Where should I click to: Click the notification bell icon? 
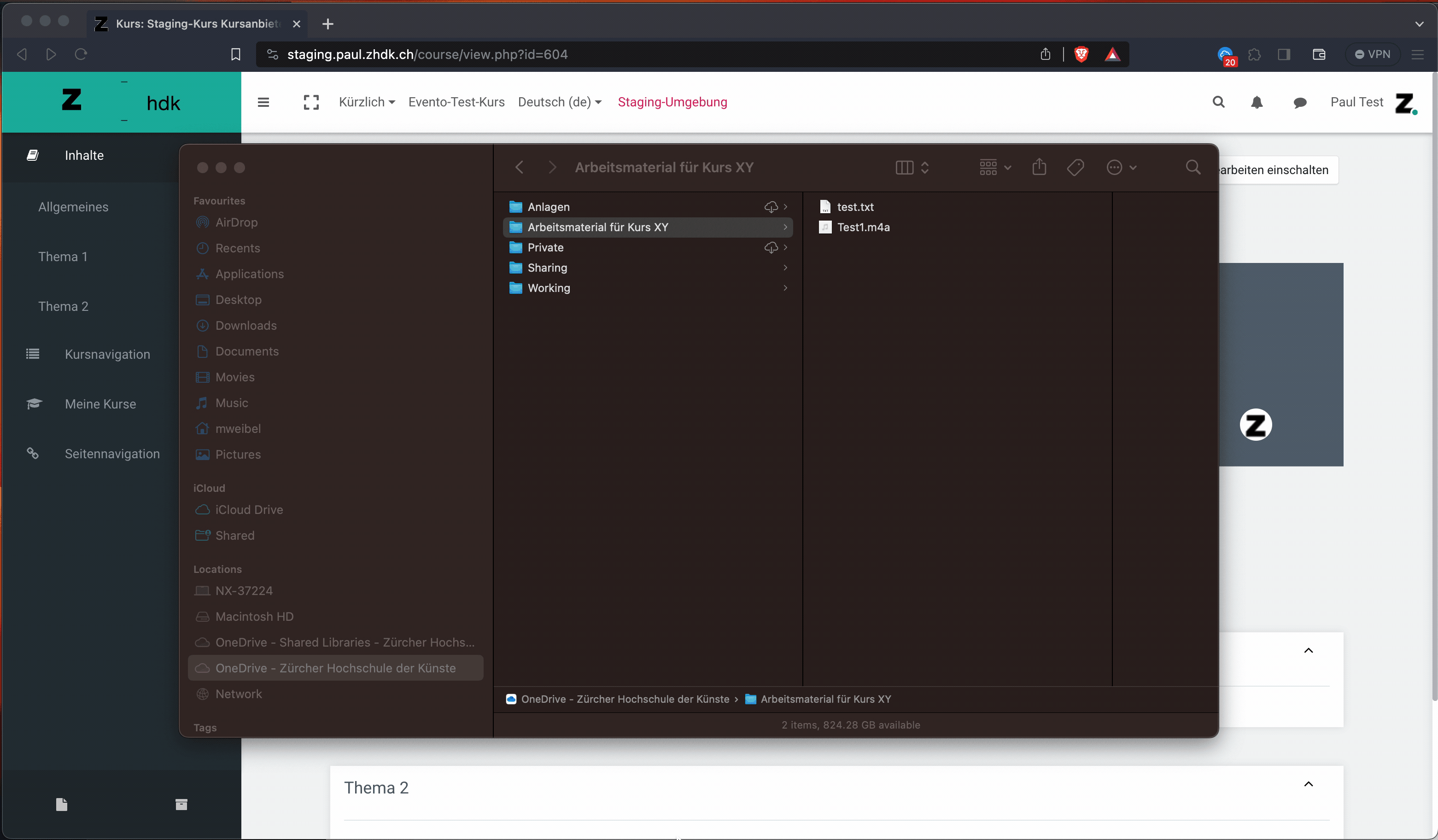click(x=1257, y=102)
